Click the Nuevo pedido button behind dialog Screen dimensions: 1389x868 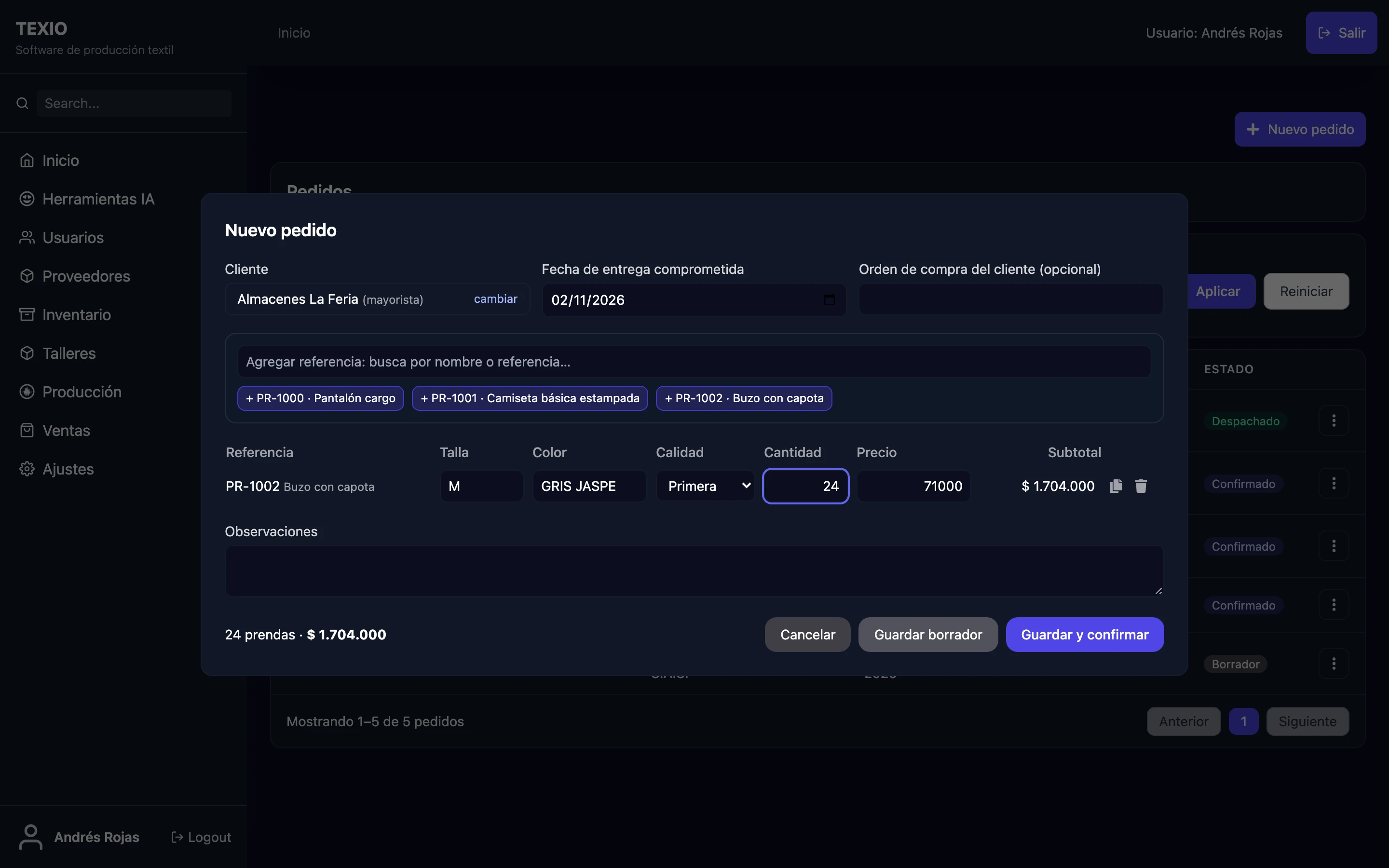coord(1299,129)
